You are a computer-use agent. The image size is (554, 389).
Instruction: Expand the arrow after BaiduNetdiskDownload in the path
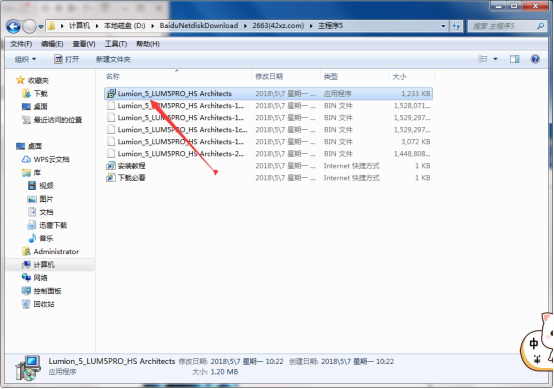tap(245, 26)
